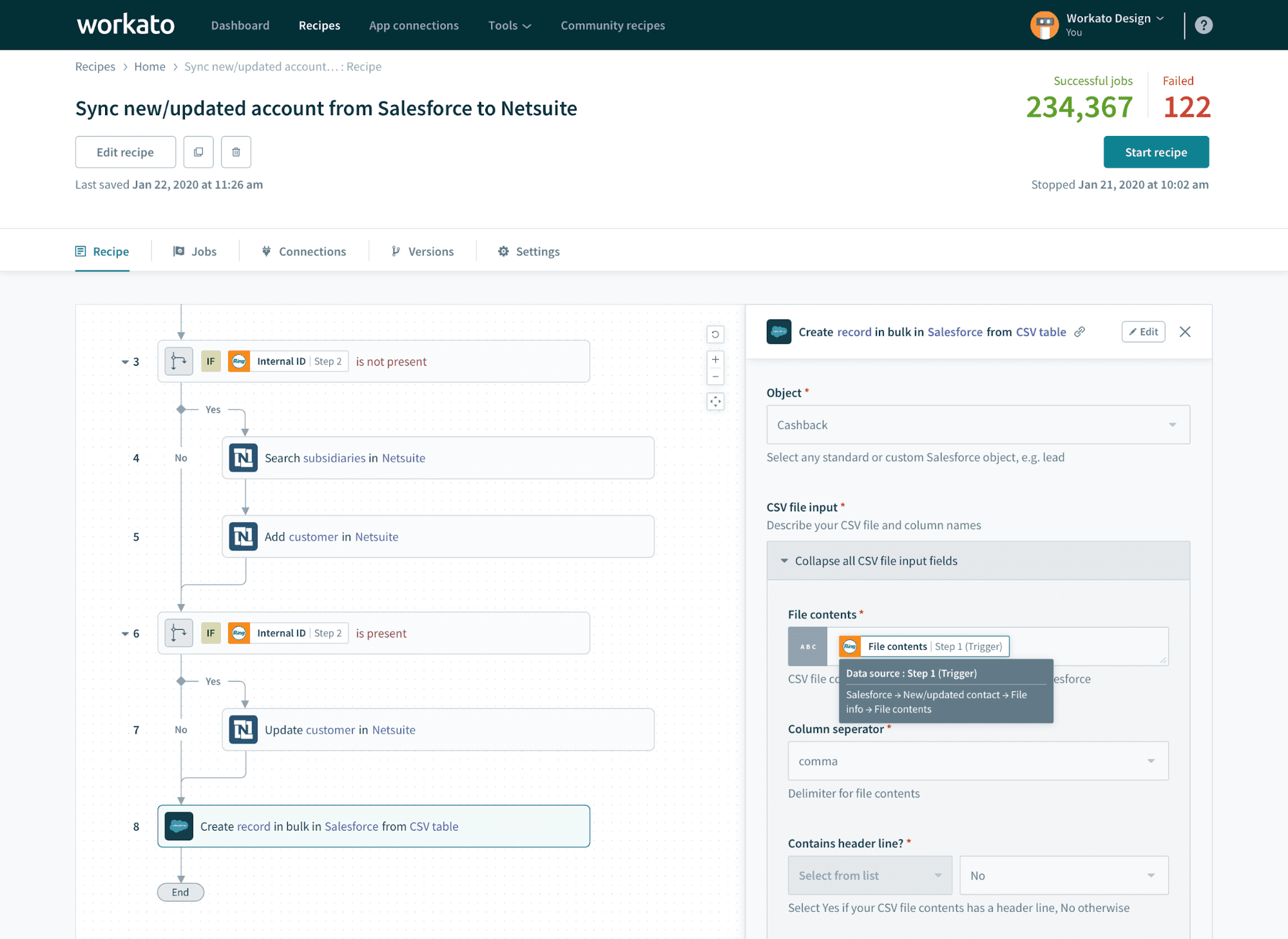
Task: Click the reset view icon on canvas
Action: pos(715,334)
